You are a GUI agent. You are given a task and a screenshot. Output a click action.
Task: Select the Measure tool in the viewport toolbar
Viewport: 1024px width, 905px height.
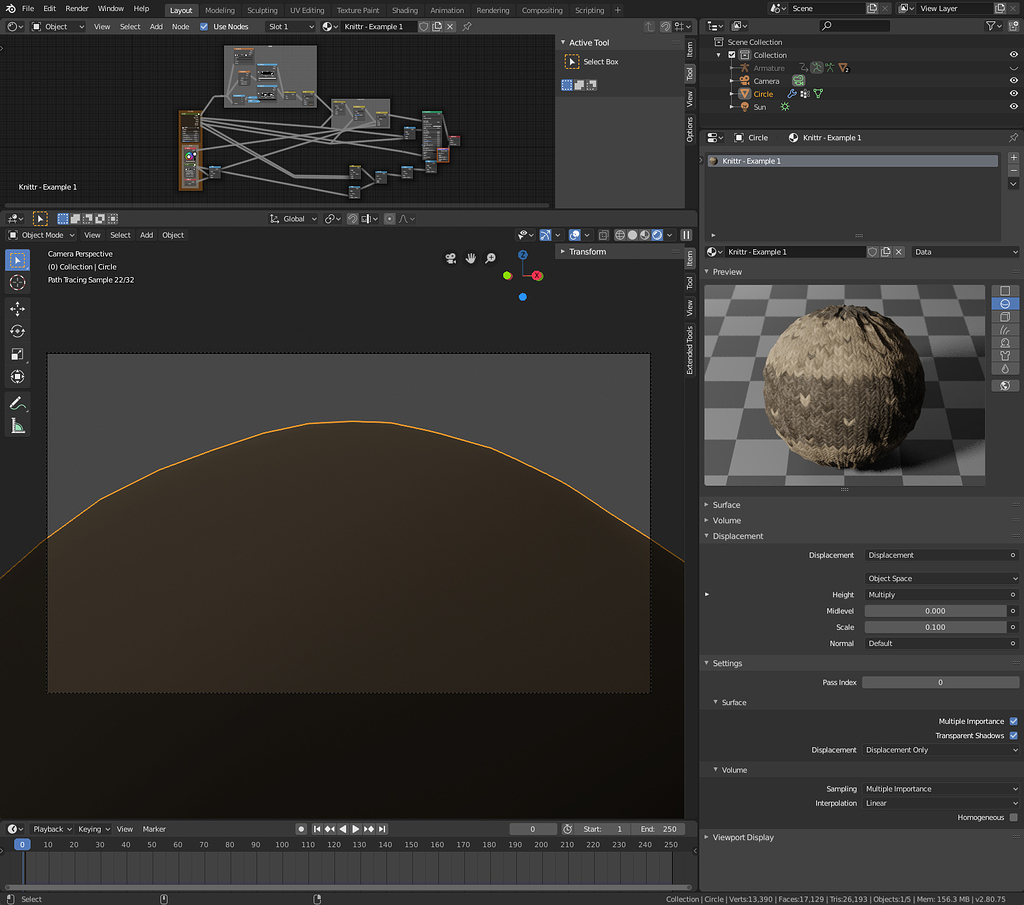point(17,426)
